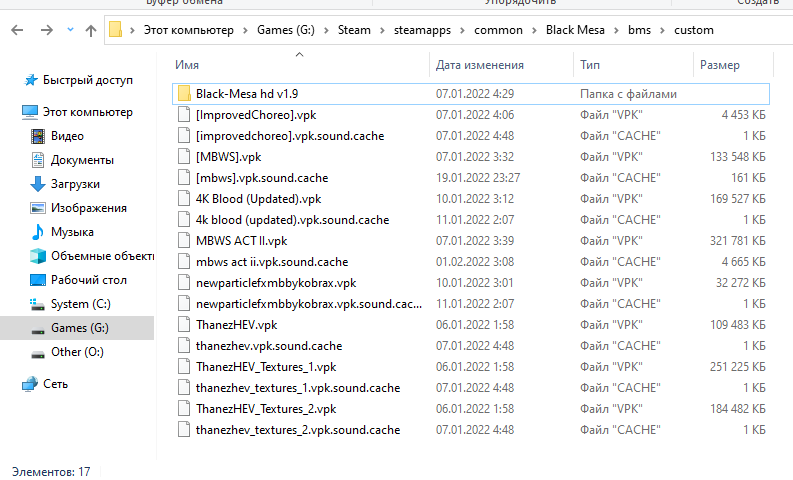
Task: Select 'steamapps' breadcrumb segment
Action: [422, 30]
